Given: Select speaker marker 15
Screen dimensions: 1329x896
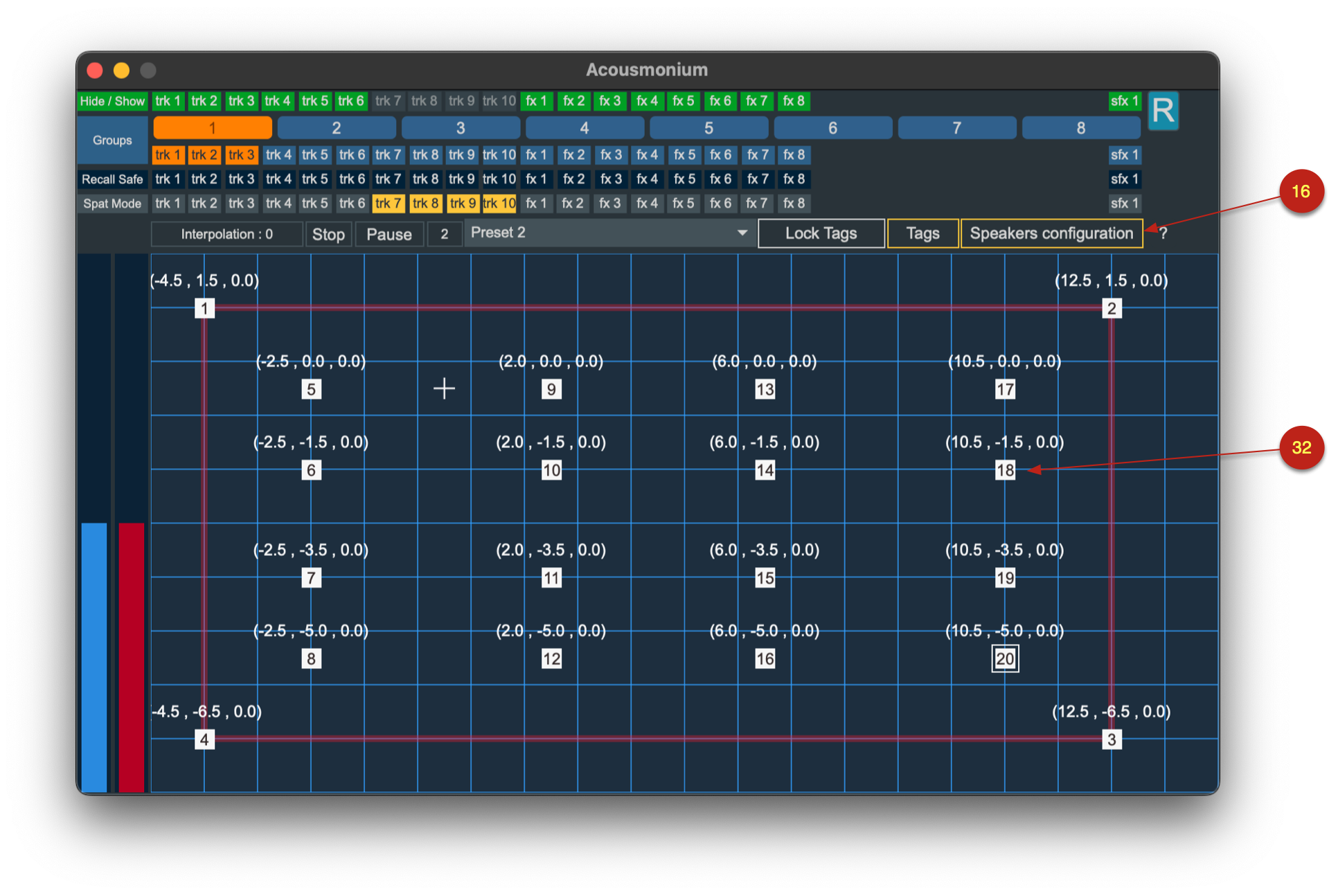Looking at the screenshot, I should pos(765,577).
